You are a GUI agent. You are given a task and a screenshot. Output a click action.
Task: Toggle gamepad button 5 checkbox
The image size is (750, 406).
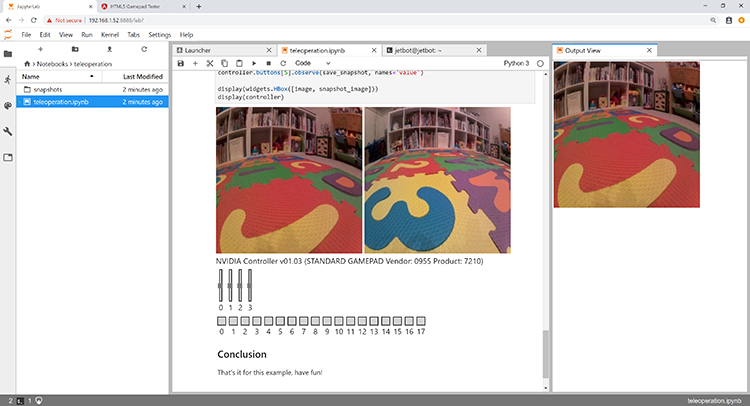[x=280, y=321]
